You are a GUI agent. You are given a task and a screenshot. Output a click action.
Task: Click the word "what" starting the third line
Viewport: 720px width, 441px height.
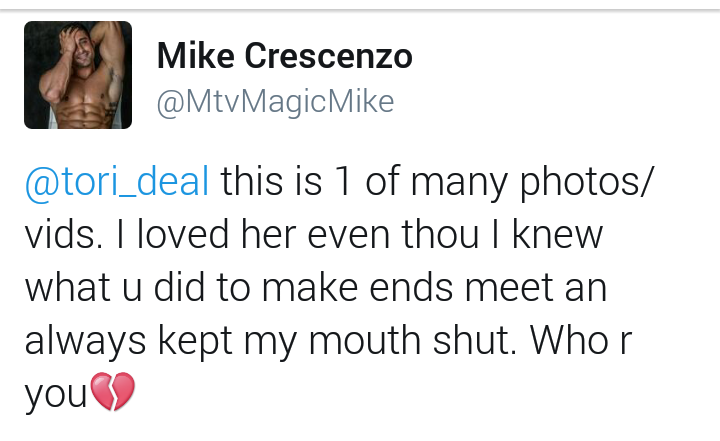[68, 288]
